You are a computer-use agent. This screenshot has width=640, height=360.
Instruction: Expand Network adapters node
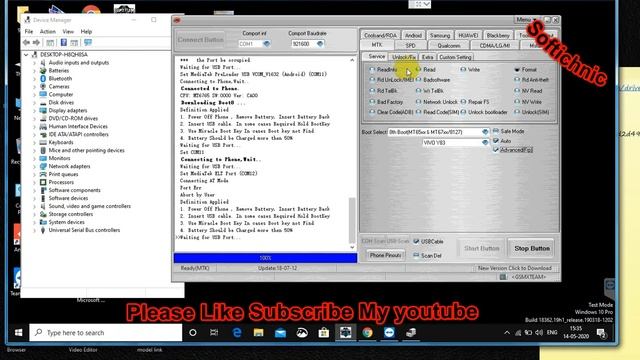tap(34, 167)
